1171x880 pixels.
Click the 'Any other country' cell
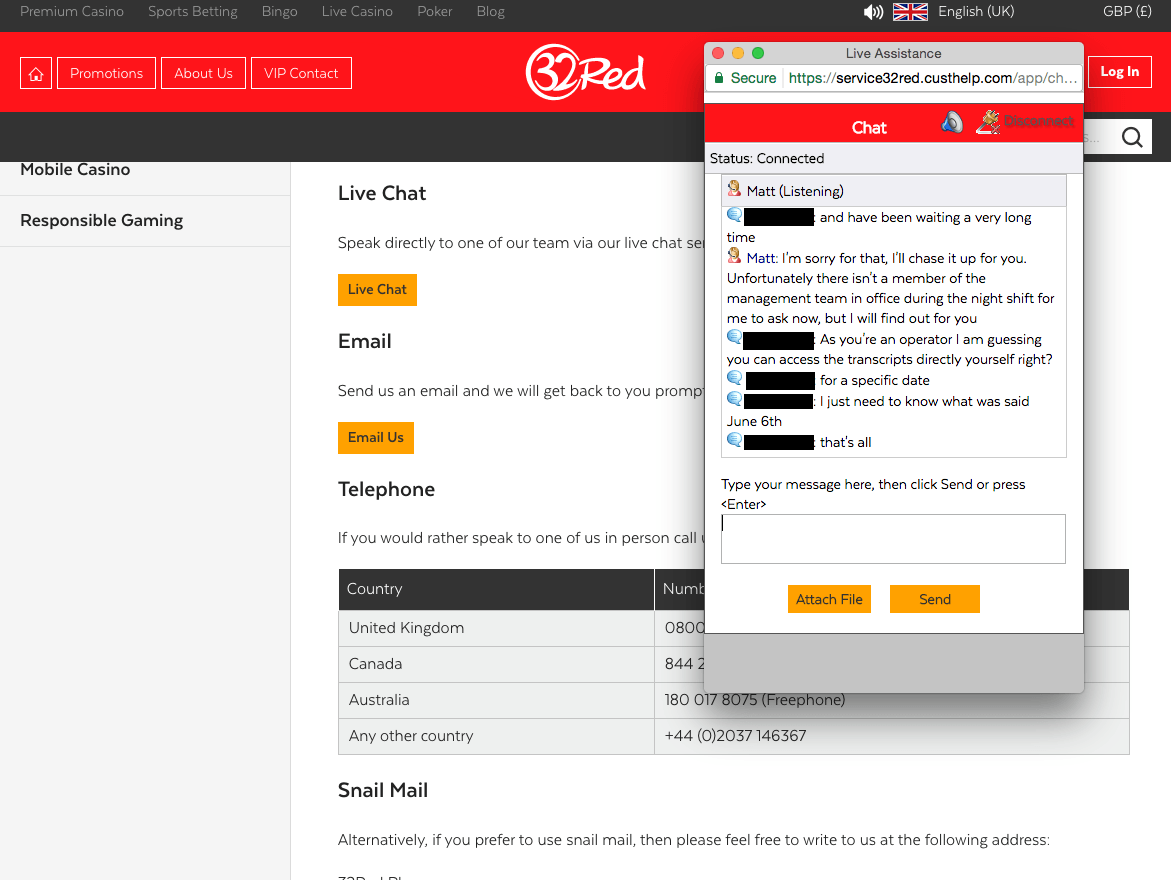click(497, 736)
